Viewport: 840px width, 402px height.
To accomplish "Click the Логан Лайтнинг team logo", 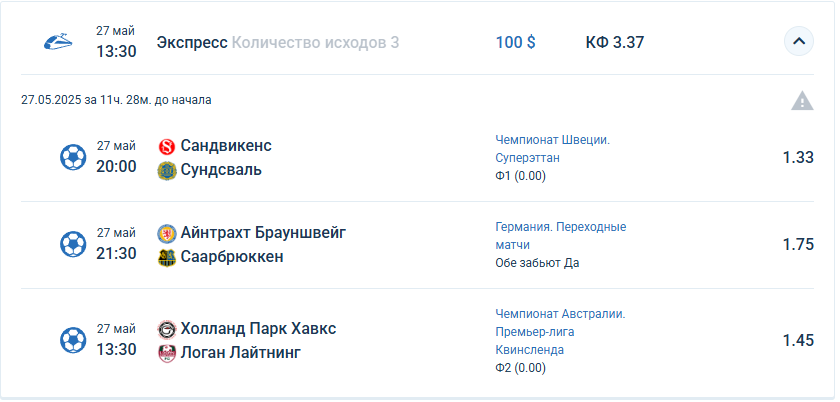I will (167, 354).
